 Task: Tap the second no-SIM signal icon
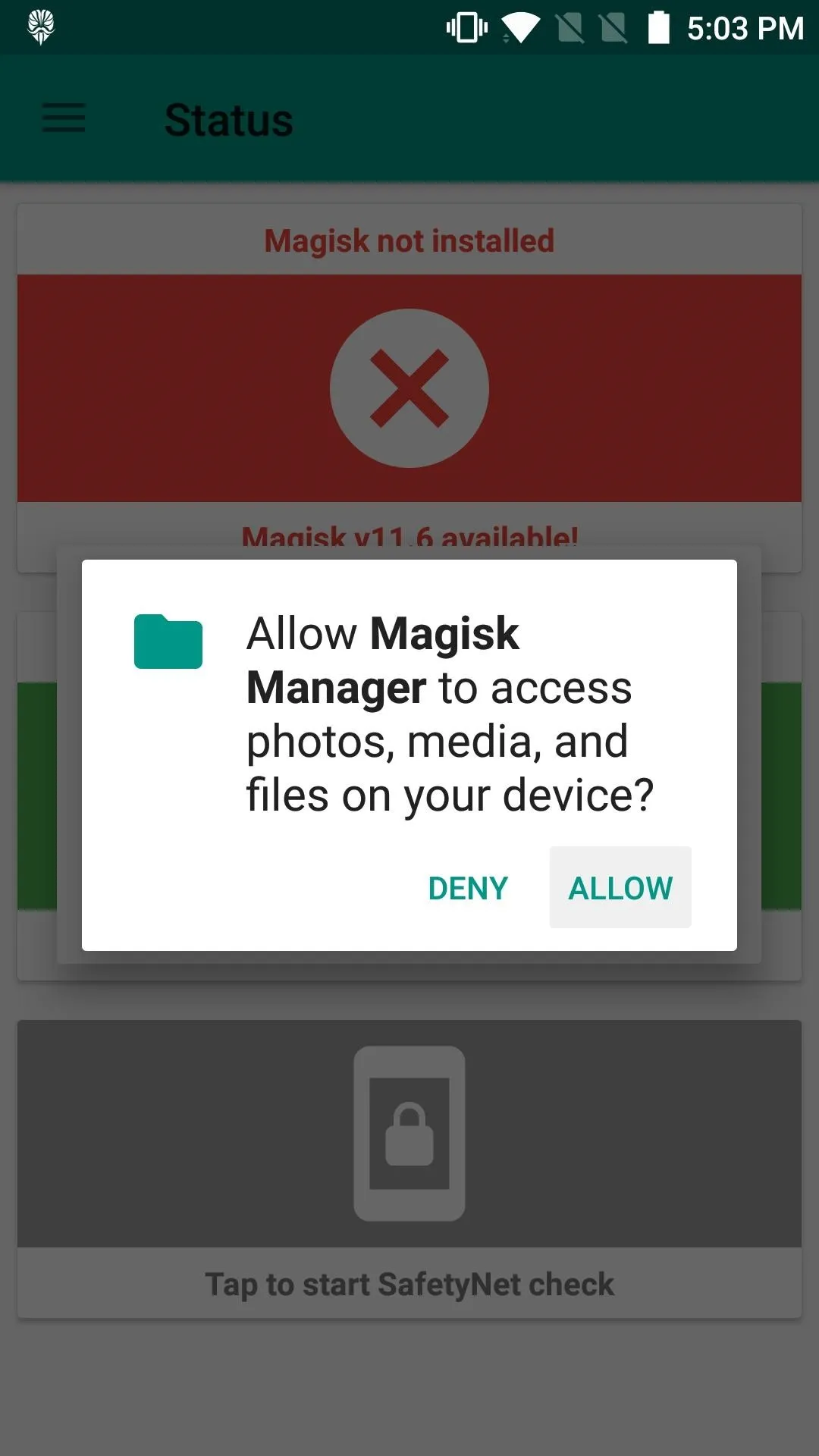[613, 28]
